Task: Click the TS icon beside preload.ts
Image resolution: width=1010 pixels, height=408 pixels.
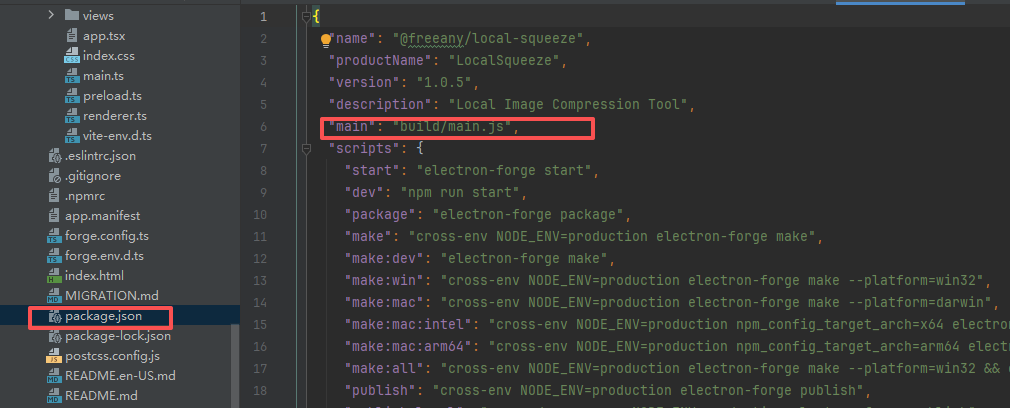Action: pyautogui.click(x=71, y=96)
